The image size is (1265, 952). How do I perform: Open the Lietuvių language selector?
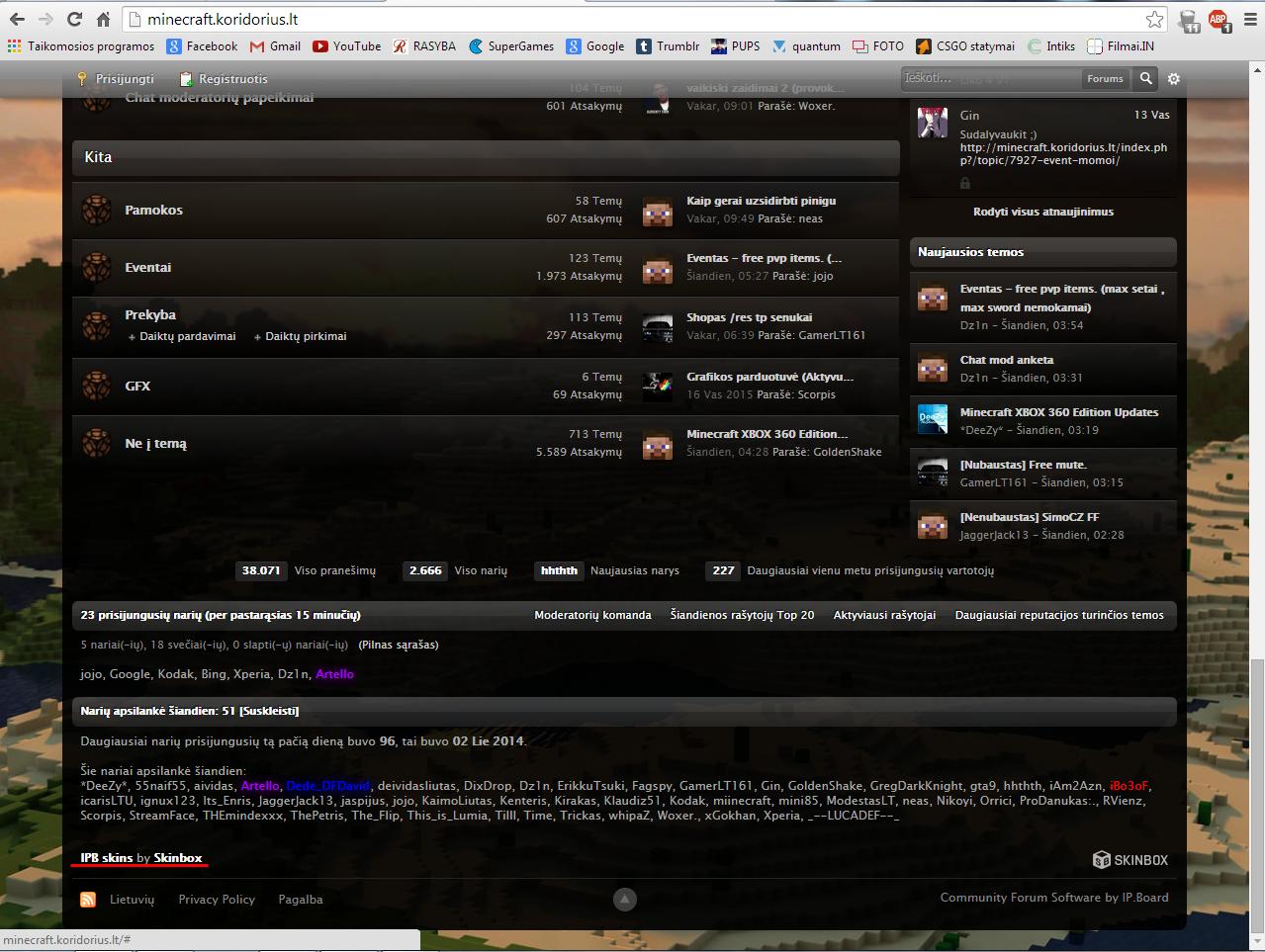[x=133, y=900]
